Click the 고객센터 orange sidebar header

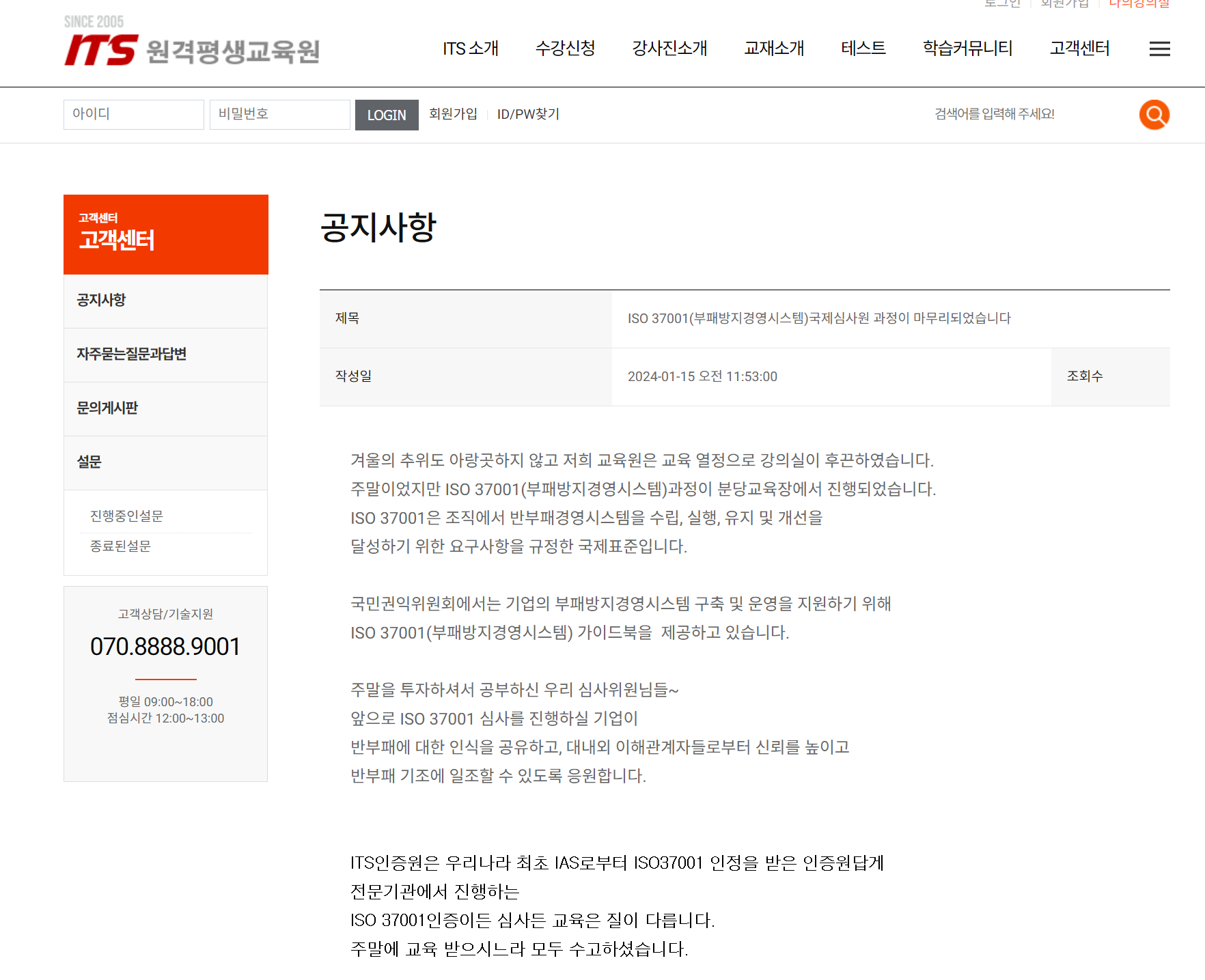tap(166, 234)
